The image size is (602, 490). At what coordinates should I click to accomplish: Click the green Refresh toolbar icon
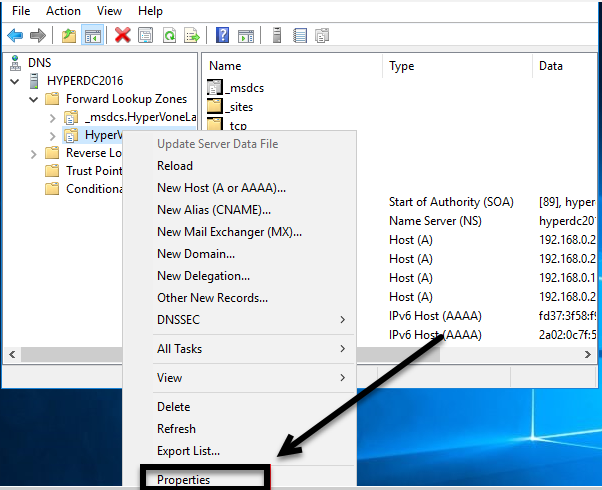click(x=169, y=35)
